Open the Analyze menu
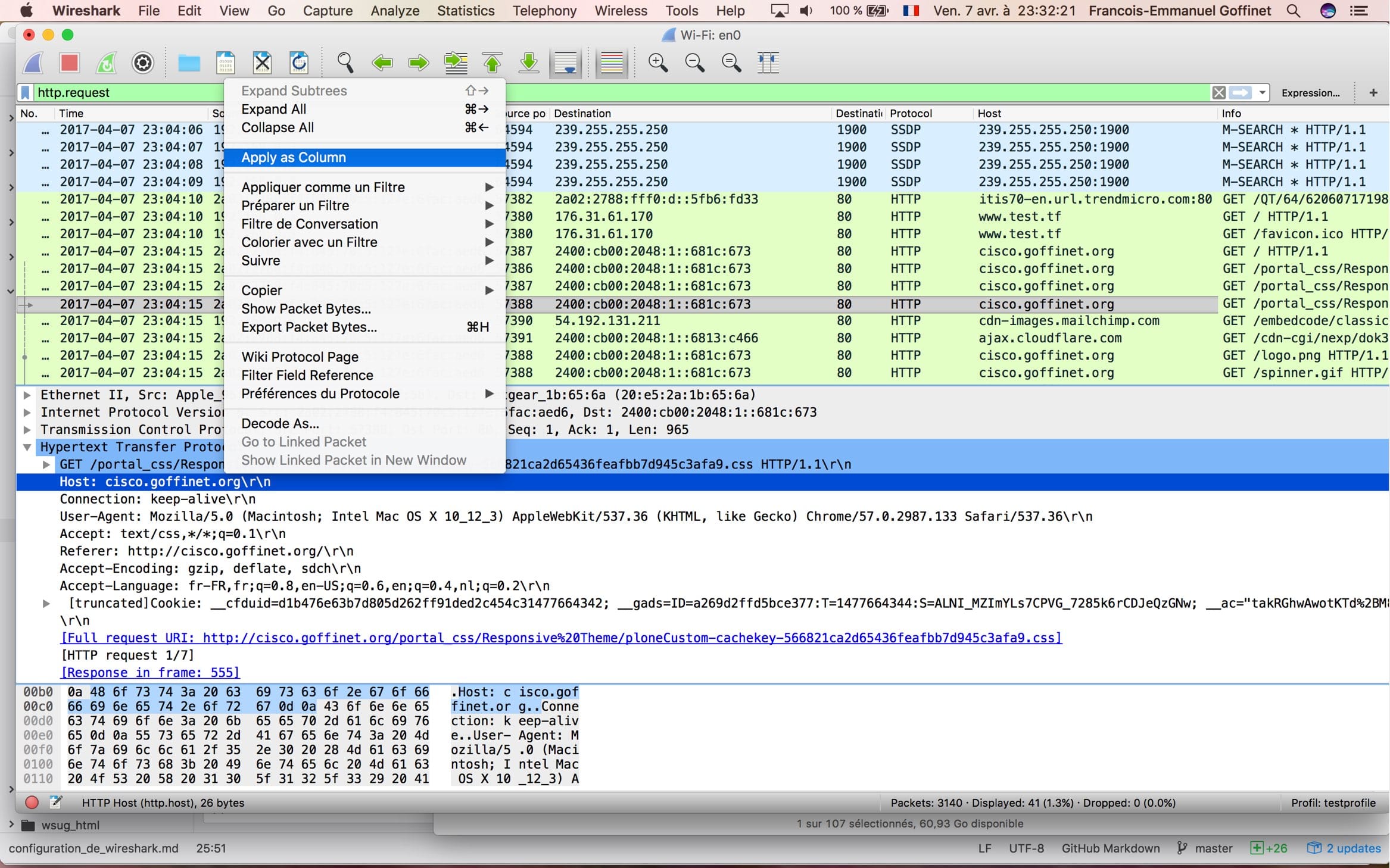Image resolution: width=1390 pixels, height=868 pixels. click(x=395, y=11)
